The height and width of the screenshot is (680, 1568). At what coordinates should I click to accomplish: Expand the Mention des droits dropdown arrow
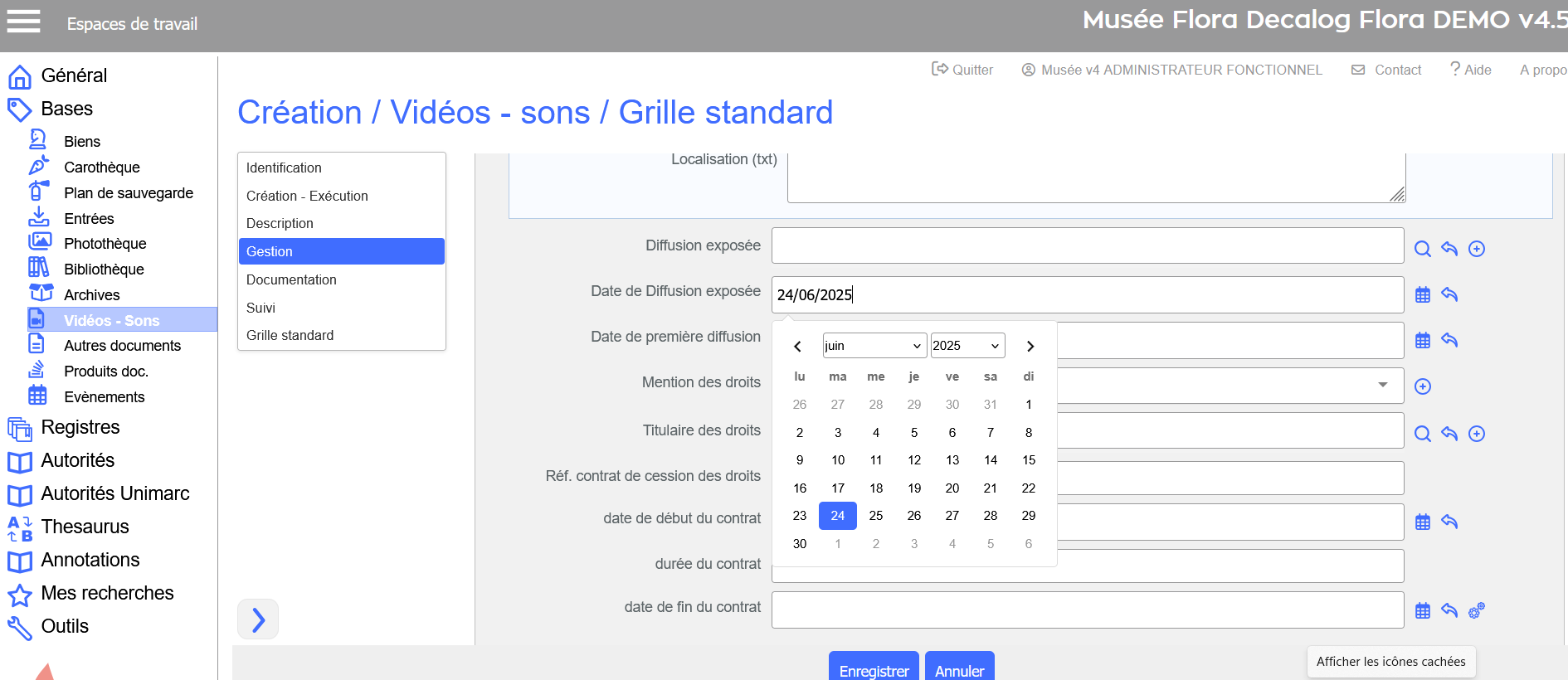[1382, 385]
